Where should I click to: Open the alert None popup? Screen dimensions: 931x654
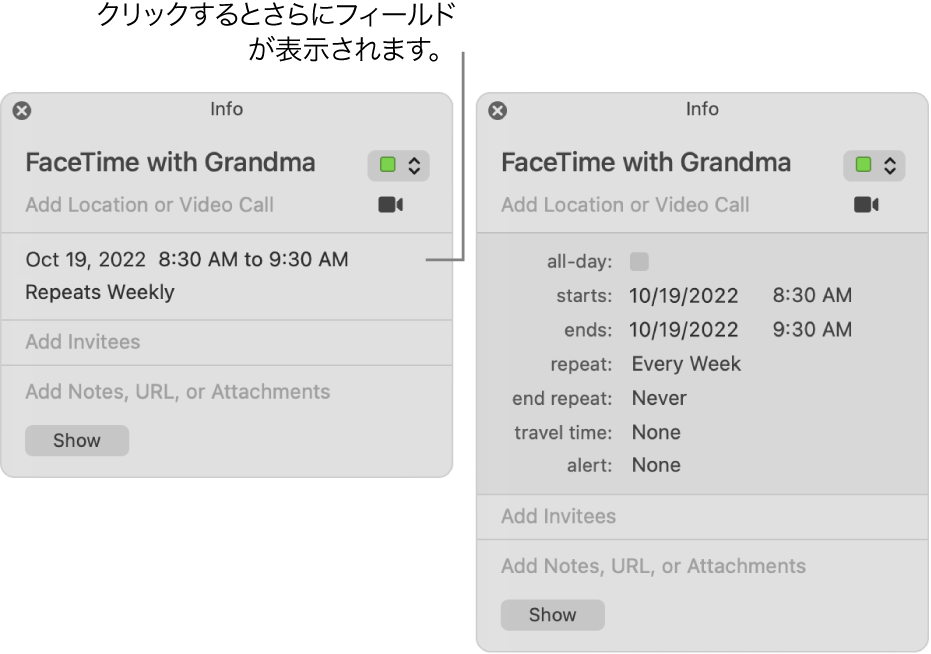tap(656, 465)
